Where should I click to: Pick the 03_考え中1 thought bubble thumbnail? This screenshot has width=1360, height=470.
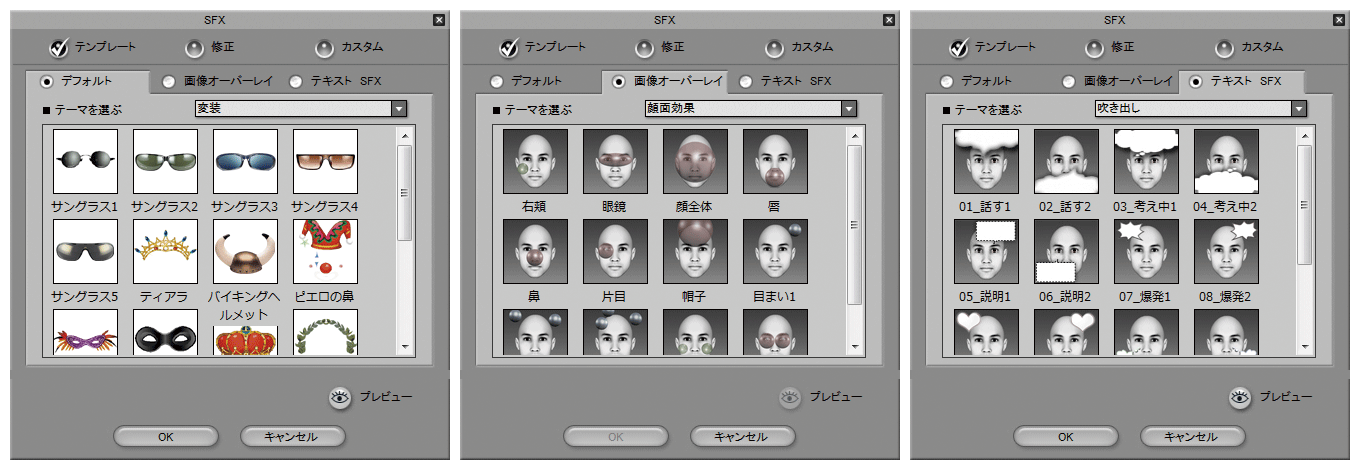point(1145,162)
